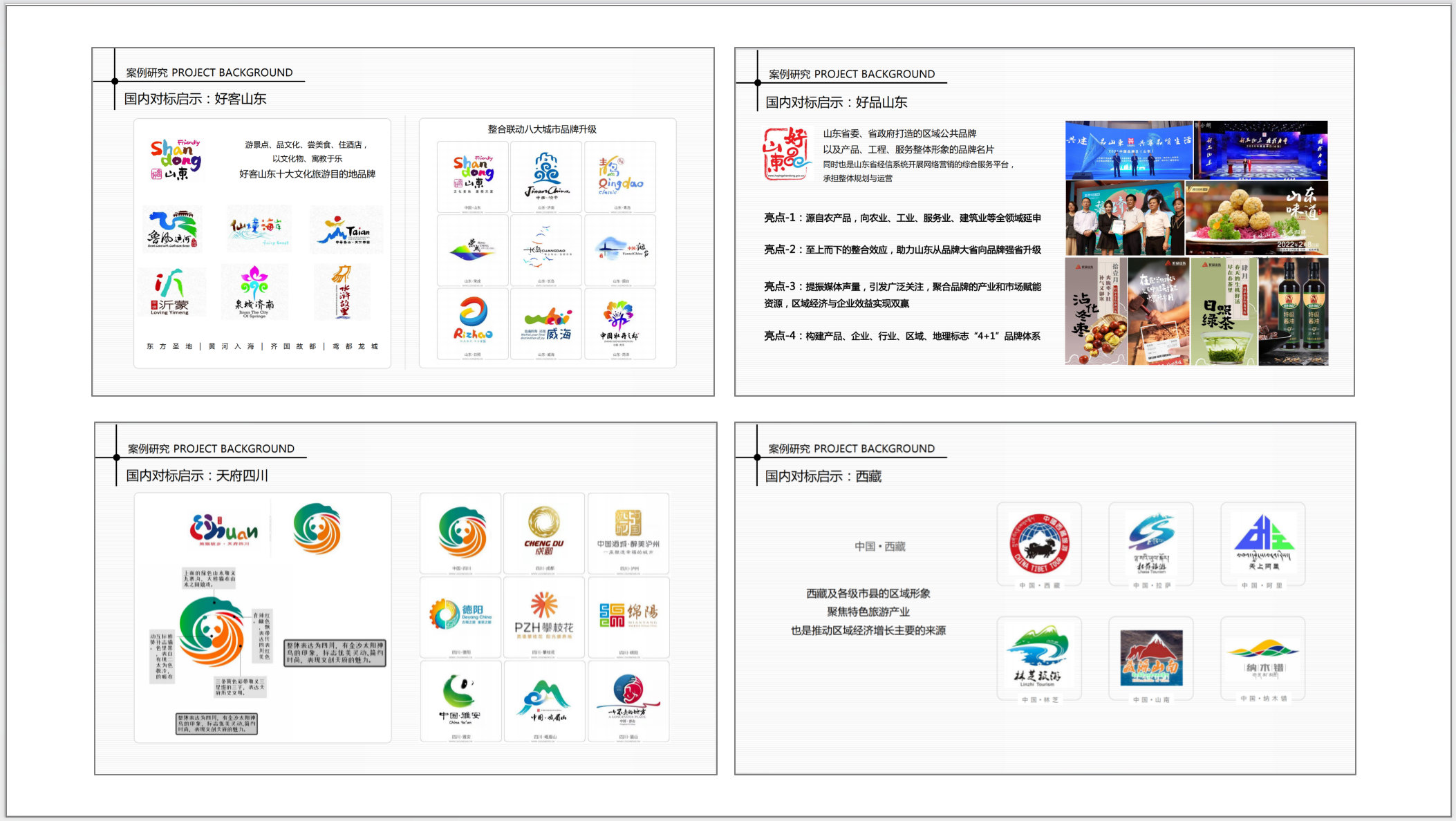Click the Taian city logo

[345, 230]
